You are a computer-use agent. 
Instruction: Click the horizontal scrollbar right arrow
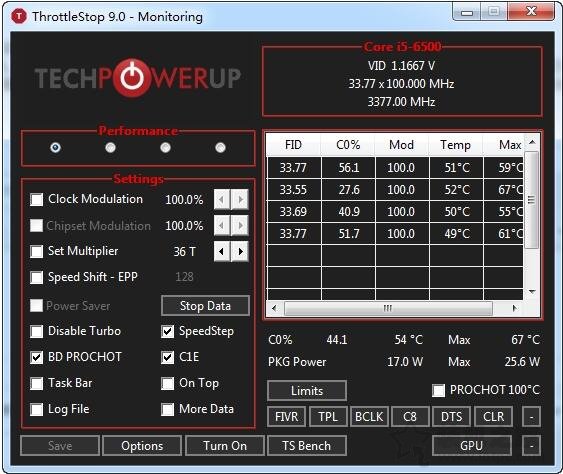pos(515,308)
